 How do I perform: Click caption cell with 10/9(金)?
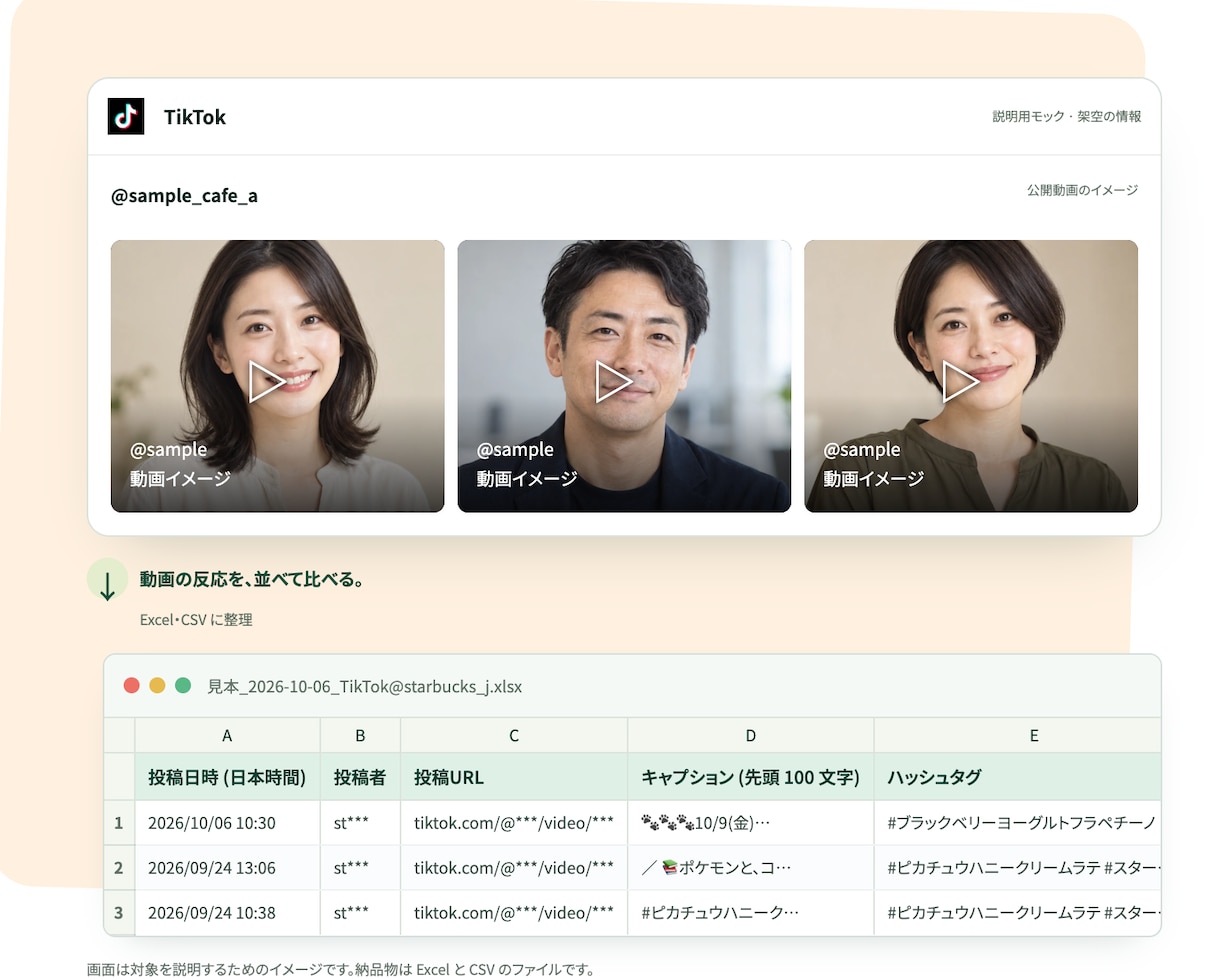[x=751, y=823]
